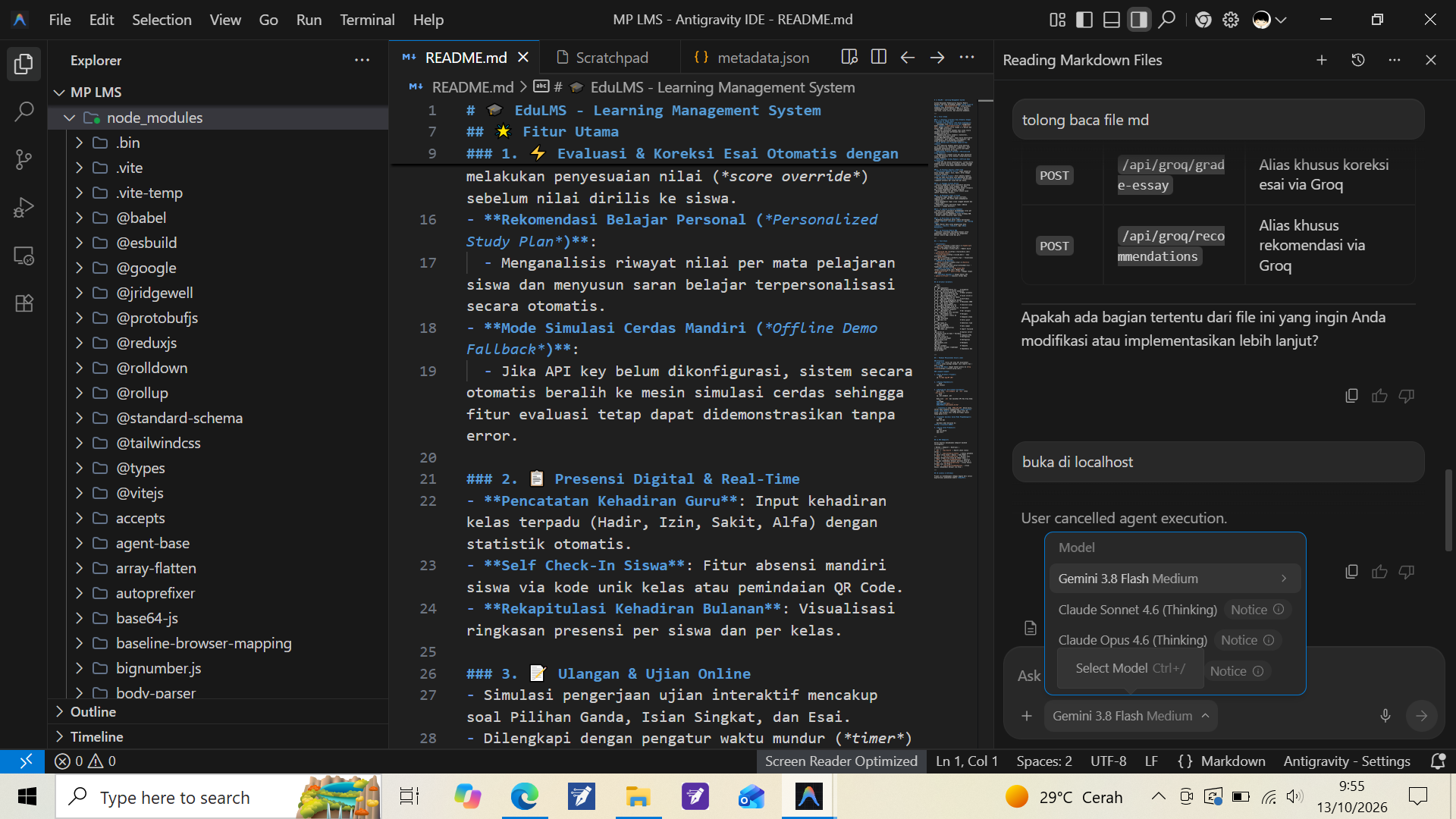Open the Search view in activity bar
The width and height of the screenshot is (1456, 819).
click(24, 112)
